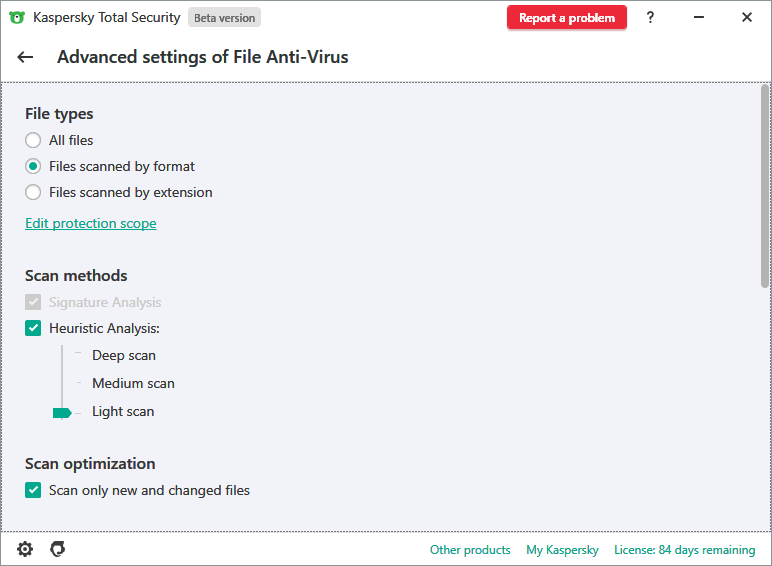Viewport: 772px width, 566px height.
Task: Select Files scanned by extension
Action: 33,192
